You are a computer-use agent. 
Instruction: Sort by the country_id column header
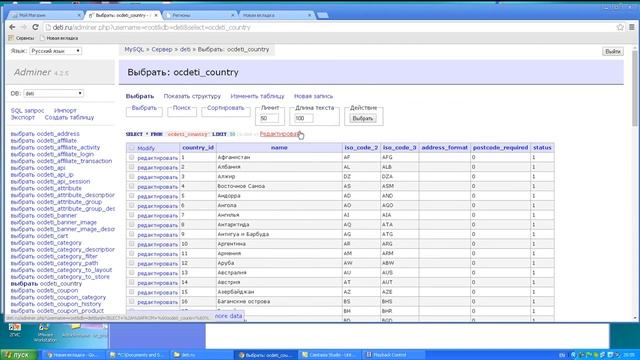(x=198, y=148)
